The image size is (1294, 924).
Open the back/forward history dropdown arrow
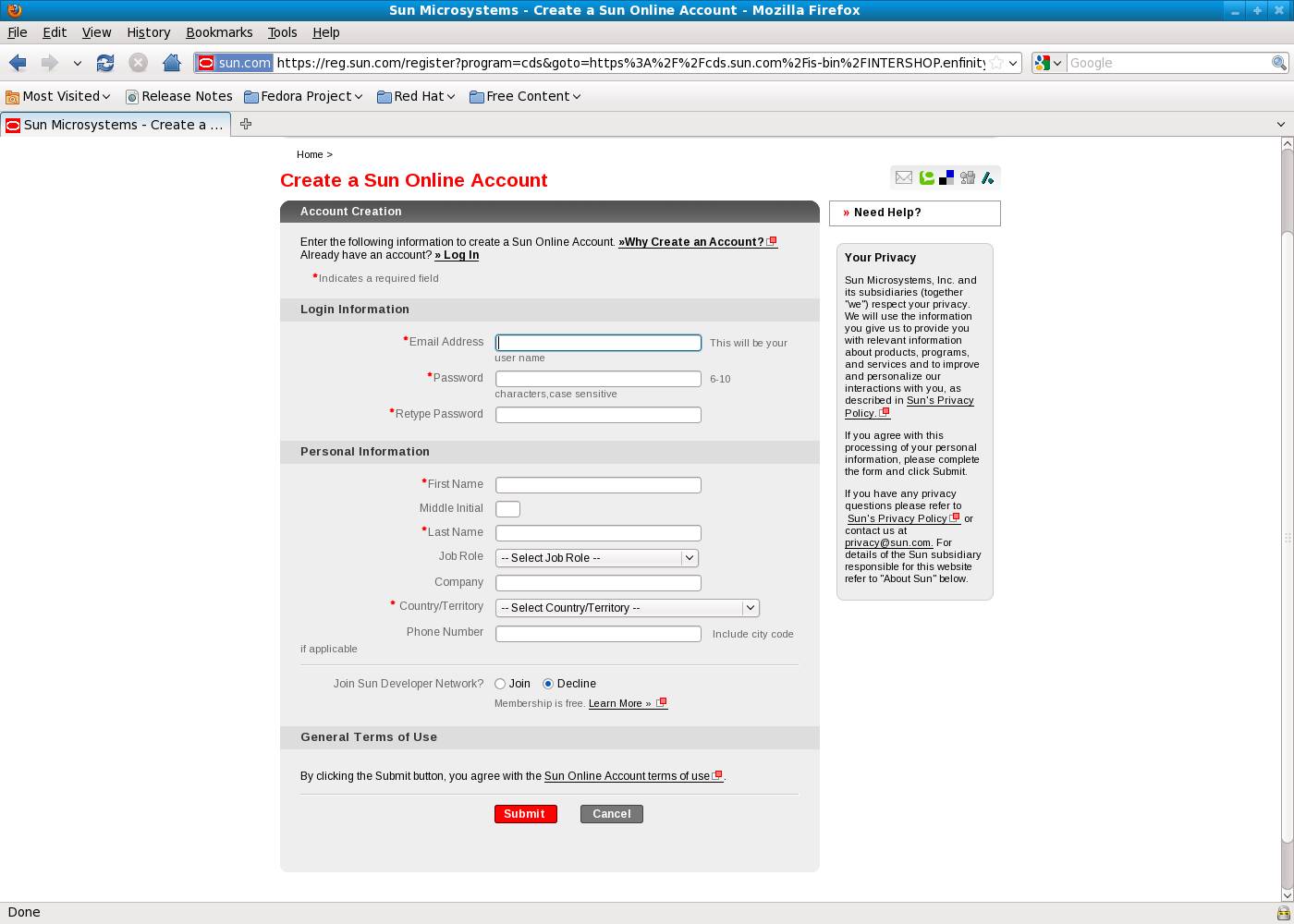click(x=78, y=63)
